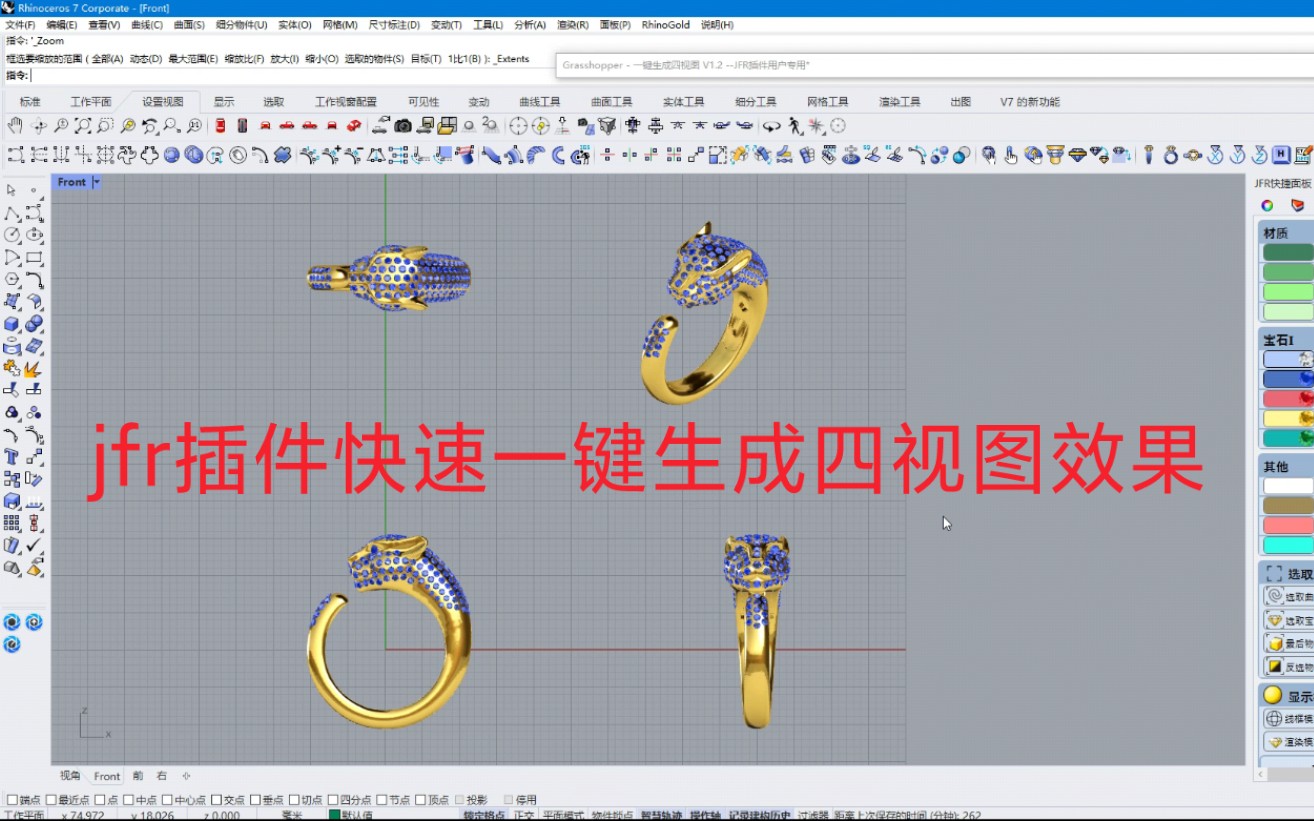Enable the 端点 osnap checkbox
Screen dimensions: 1314x821
(x=11, y=799)
